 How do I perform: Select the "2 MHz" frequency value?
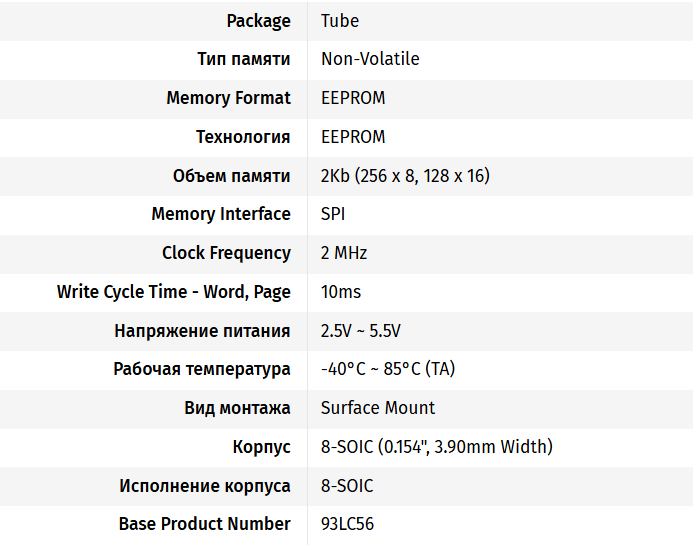coord(344,253)
